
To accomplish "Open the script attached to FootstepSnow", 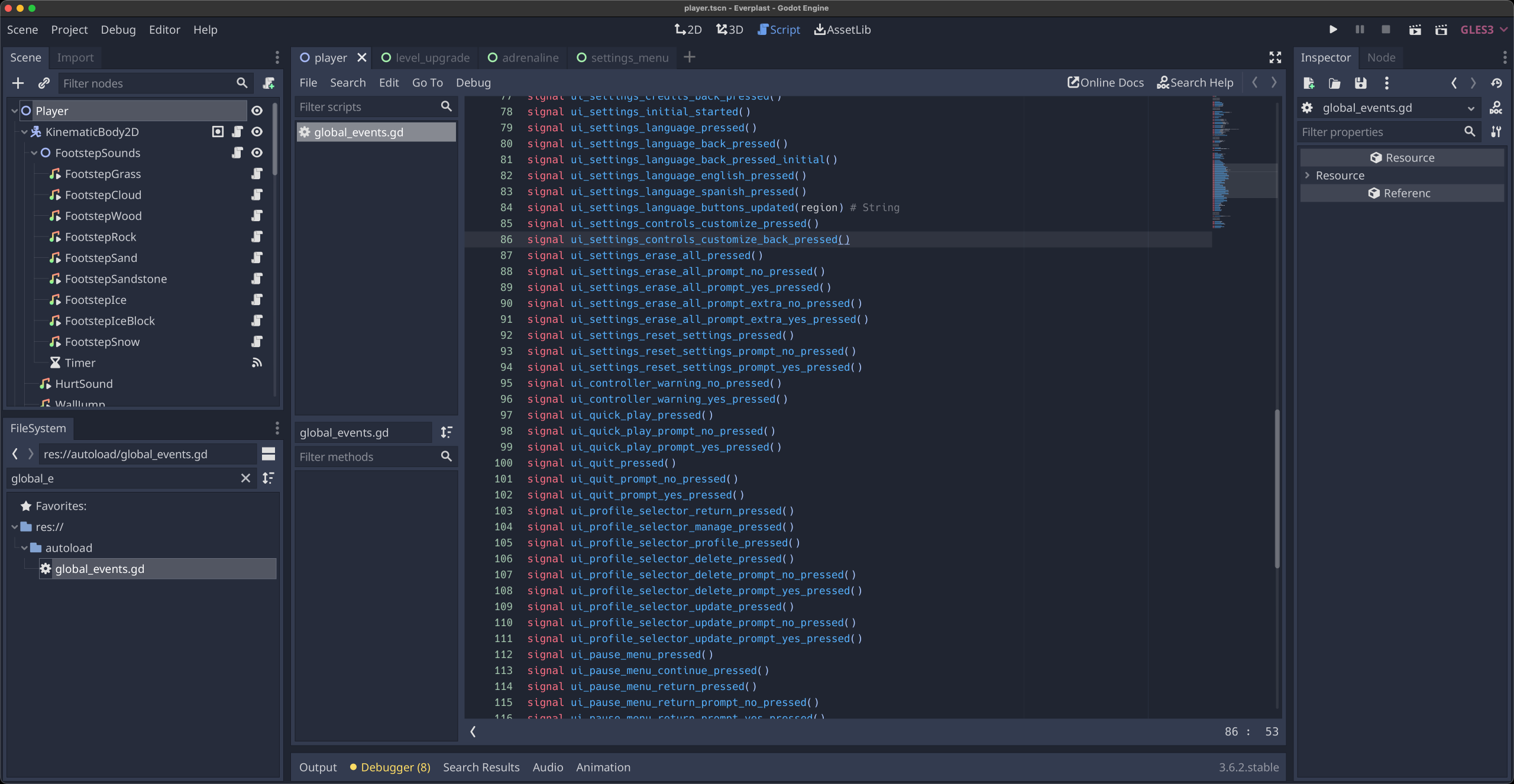I will [257, 342].
